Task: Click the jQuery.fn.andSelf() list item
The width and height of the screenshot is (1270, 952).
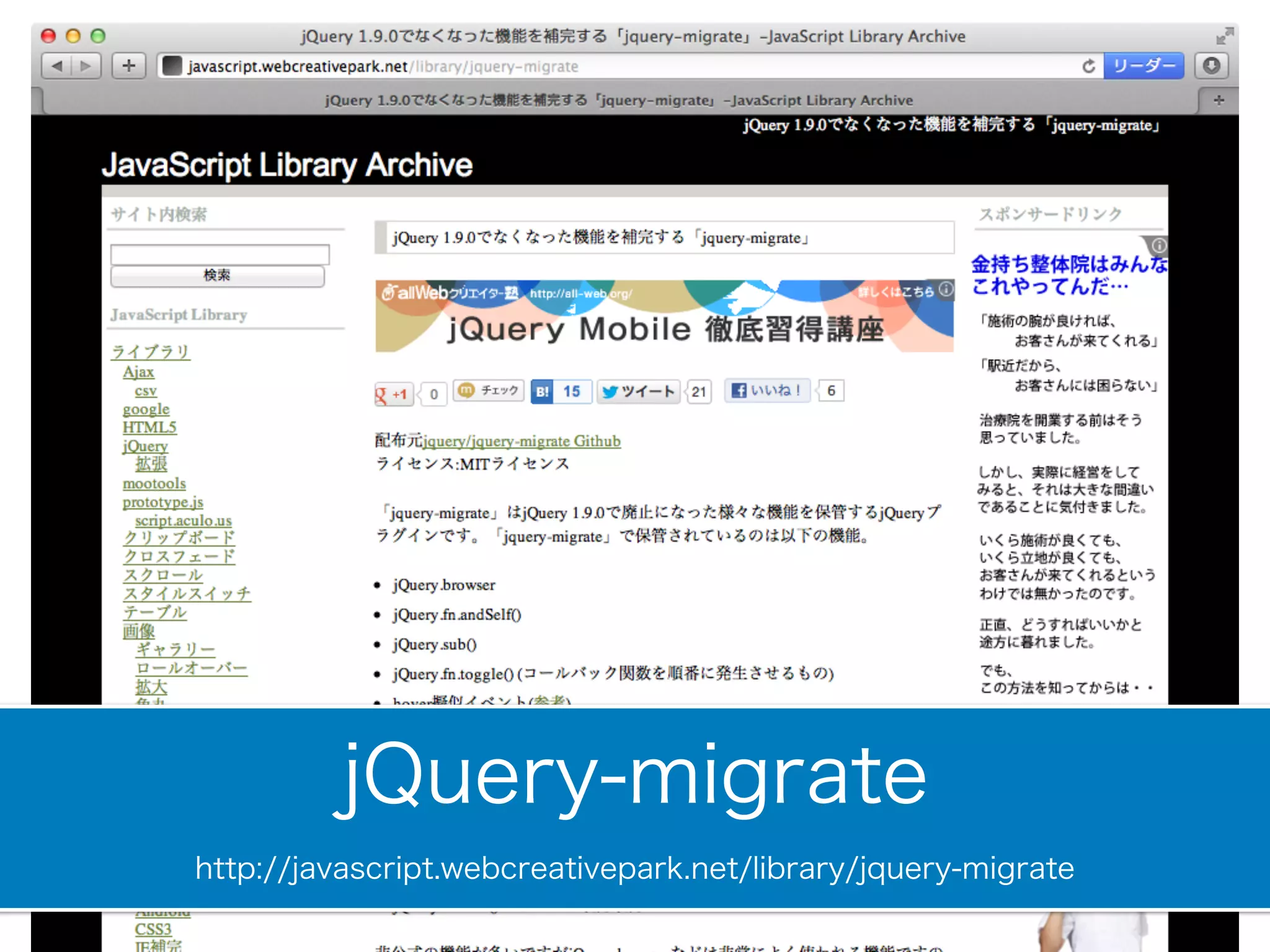Action: (x=457, y=614)
